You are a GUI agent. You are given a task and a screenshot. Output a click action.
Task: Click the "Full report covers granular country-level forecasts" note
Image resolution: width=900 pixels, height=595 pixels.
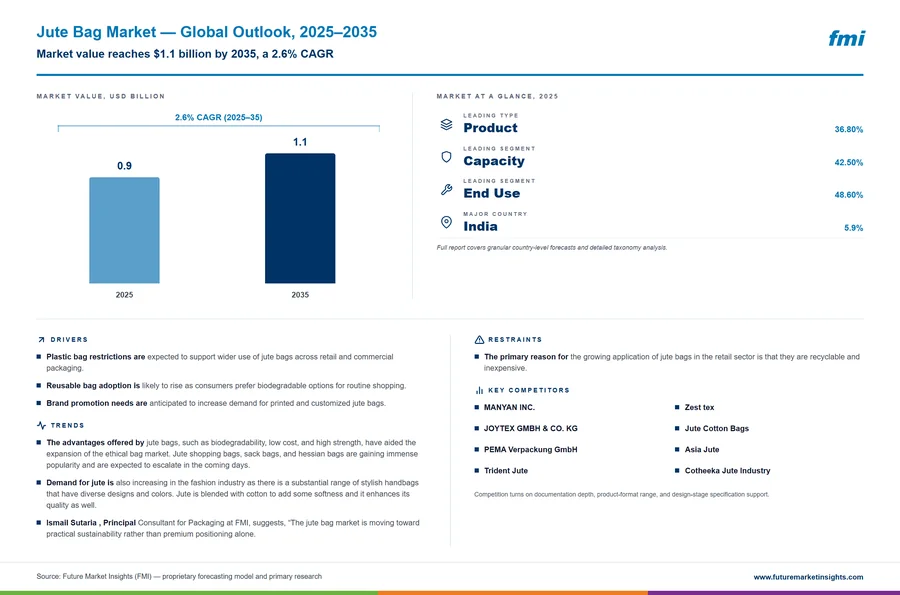click(552, 248)
